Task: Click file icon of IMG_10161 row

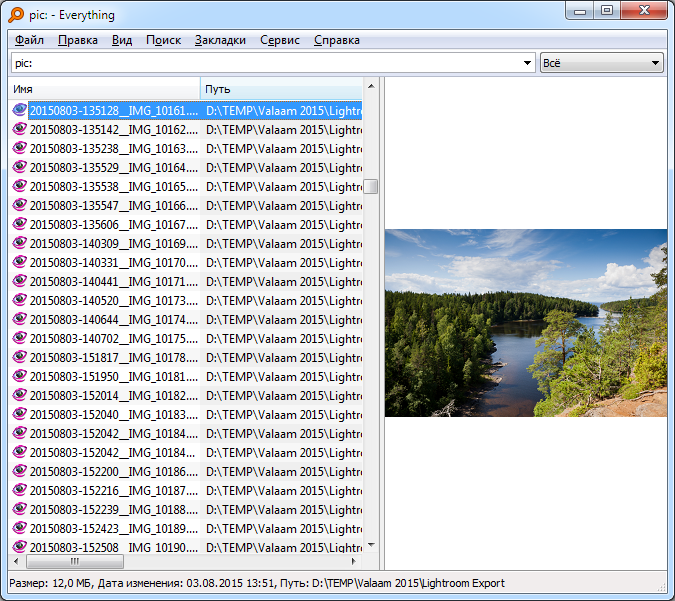Action: point(19,110)
